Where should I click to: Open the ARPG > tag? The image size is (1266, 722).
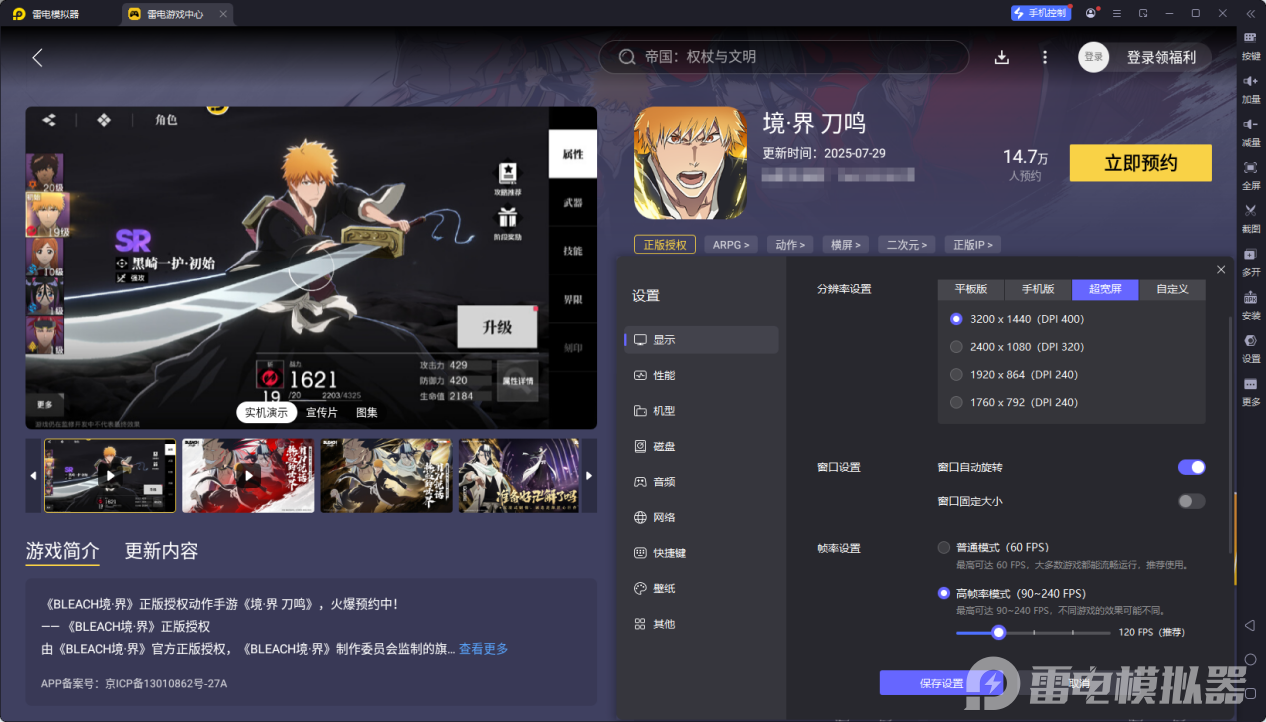pyautogui.click(x=731, y=245)
